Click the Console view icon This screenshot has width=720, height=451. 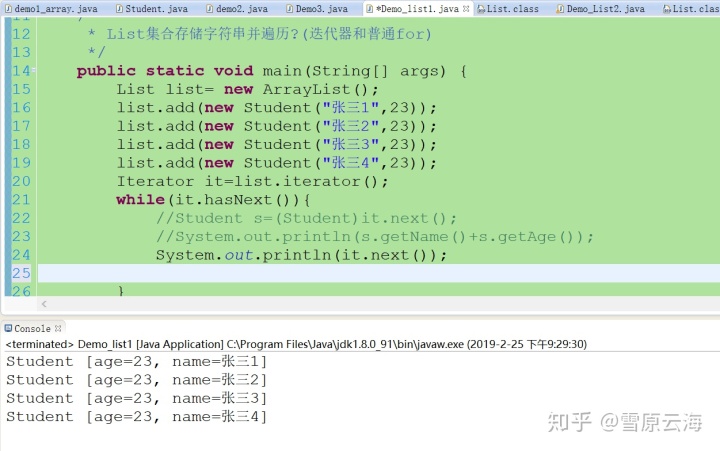tap(8, 328)
